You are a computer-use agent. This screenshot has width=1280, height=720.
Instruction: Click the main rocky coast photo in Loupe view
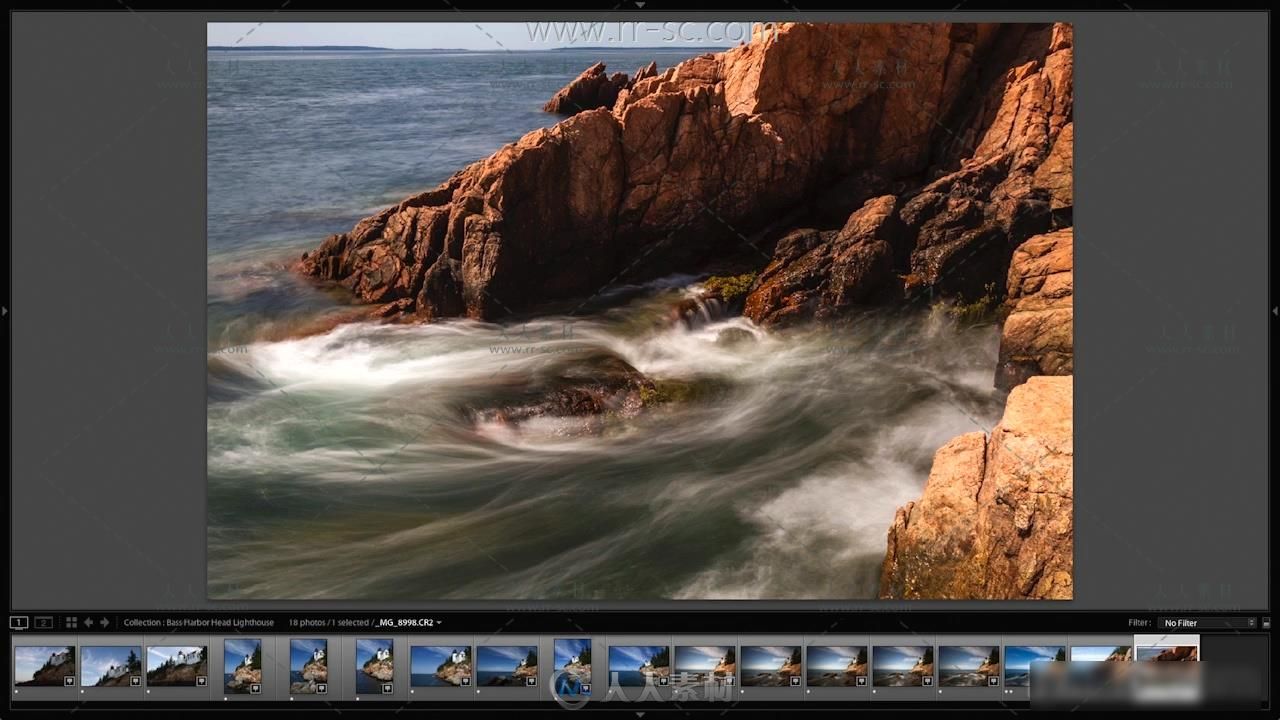(640, 311)
